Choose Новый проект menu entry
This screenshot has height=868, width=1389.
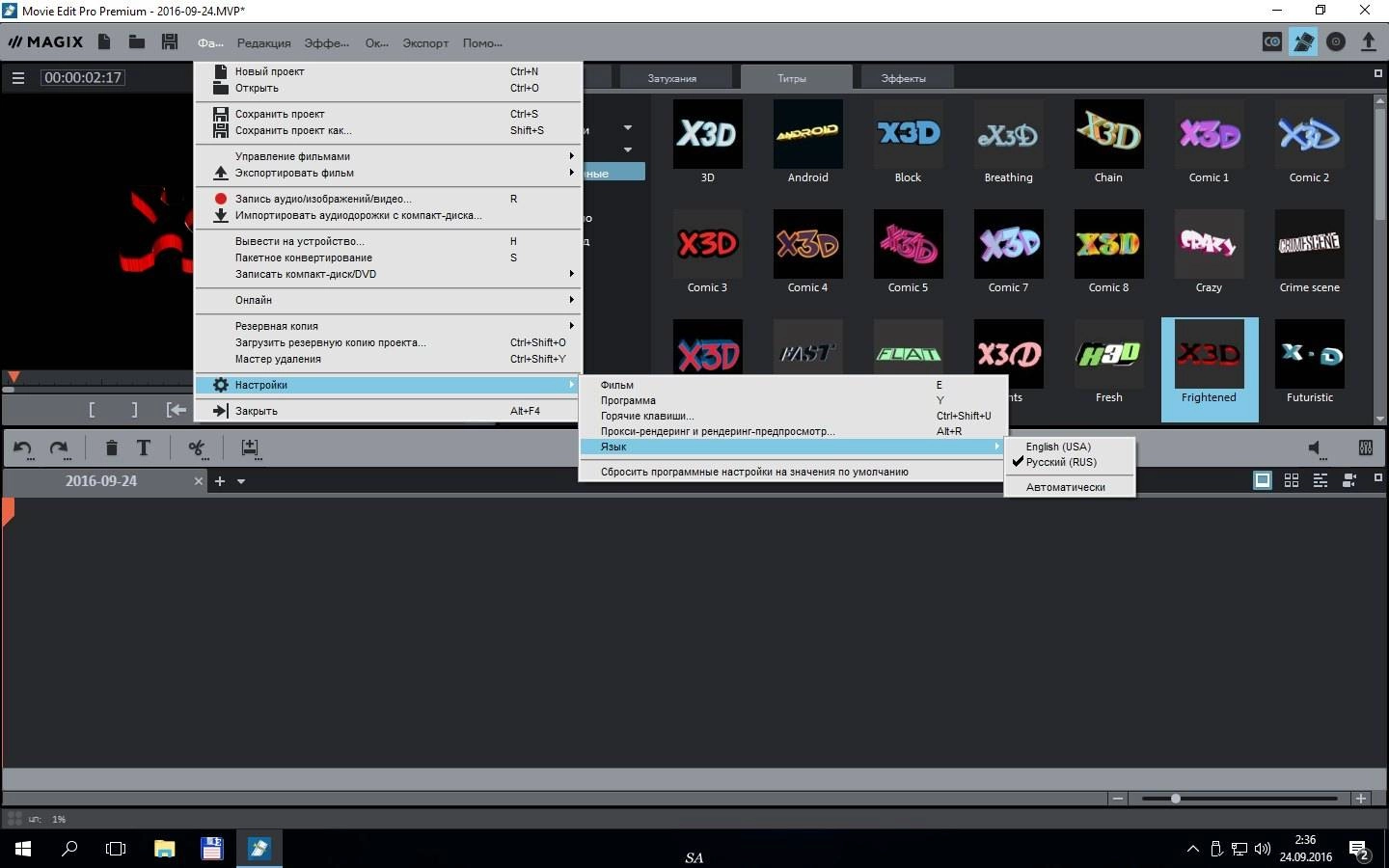(388, 71)
